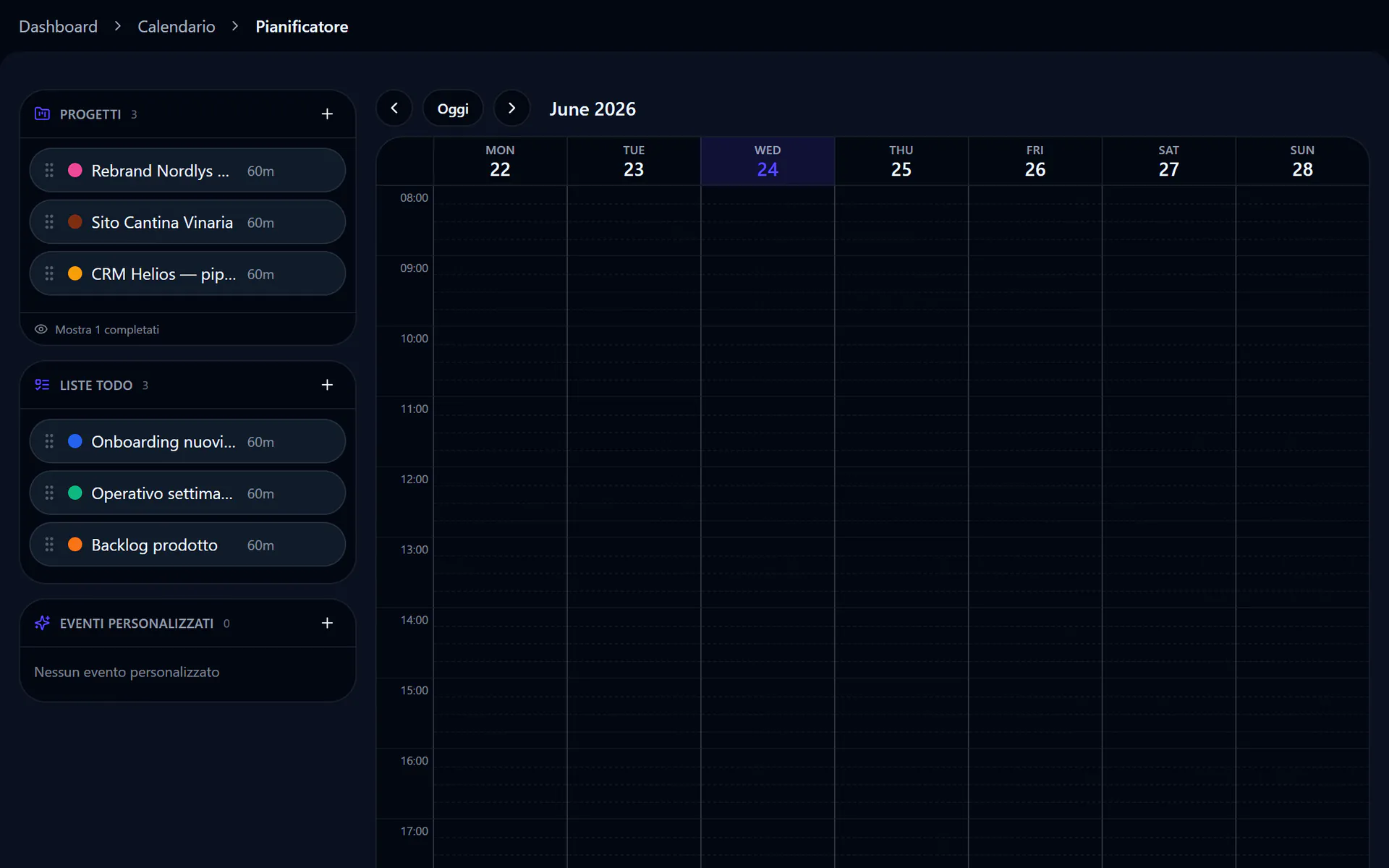1389x868 pixels.
Task: Click the Pianificatore breadcrumb
Action: (x=302, y=27)
